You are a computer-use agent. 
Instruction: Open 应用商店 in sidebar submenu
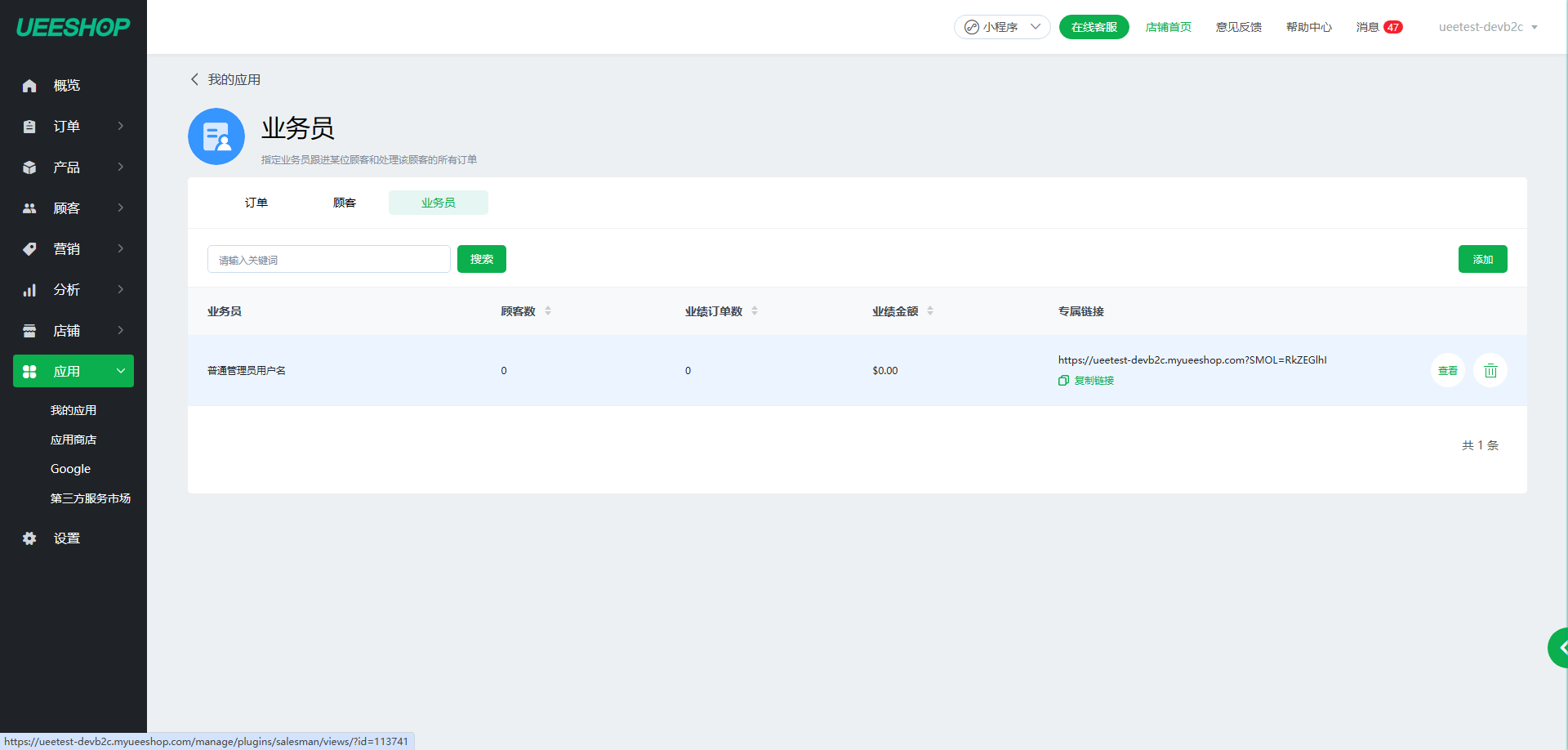73,440
